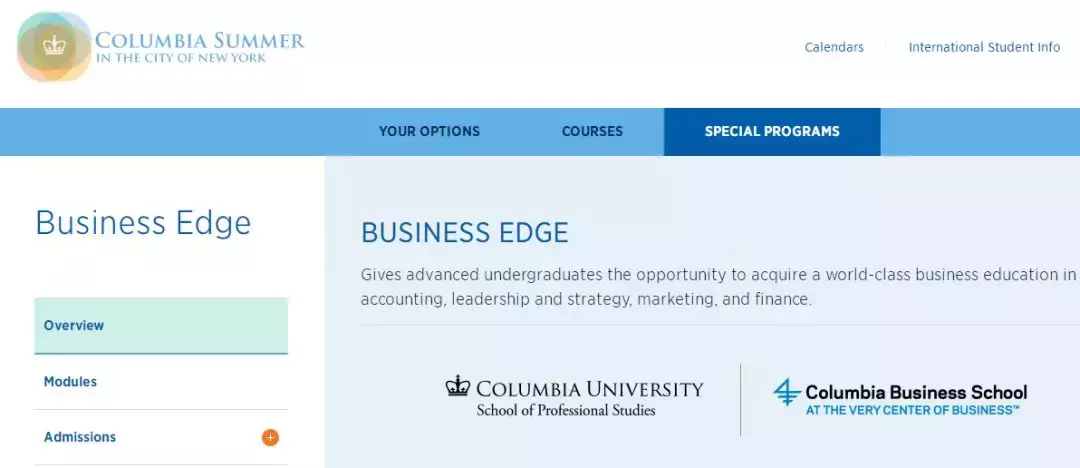1080x468 pixels.
Task: Click "In the City of New York" subtitle
Action: (181, 58)
